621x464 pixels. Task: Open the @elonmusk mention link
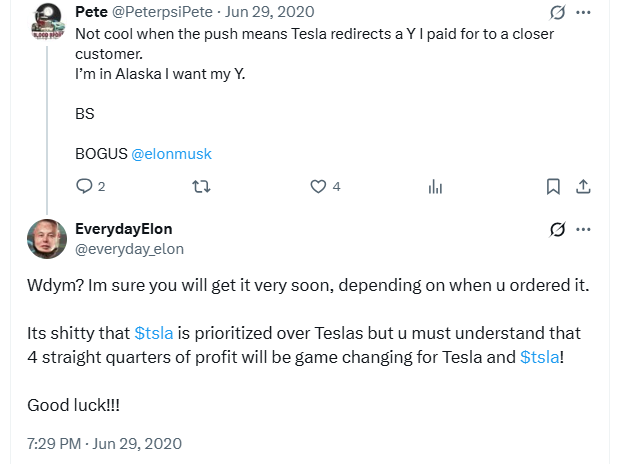pyautogui.click(x=171, y=154)
